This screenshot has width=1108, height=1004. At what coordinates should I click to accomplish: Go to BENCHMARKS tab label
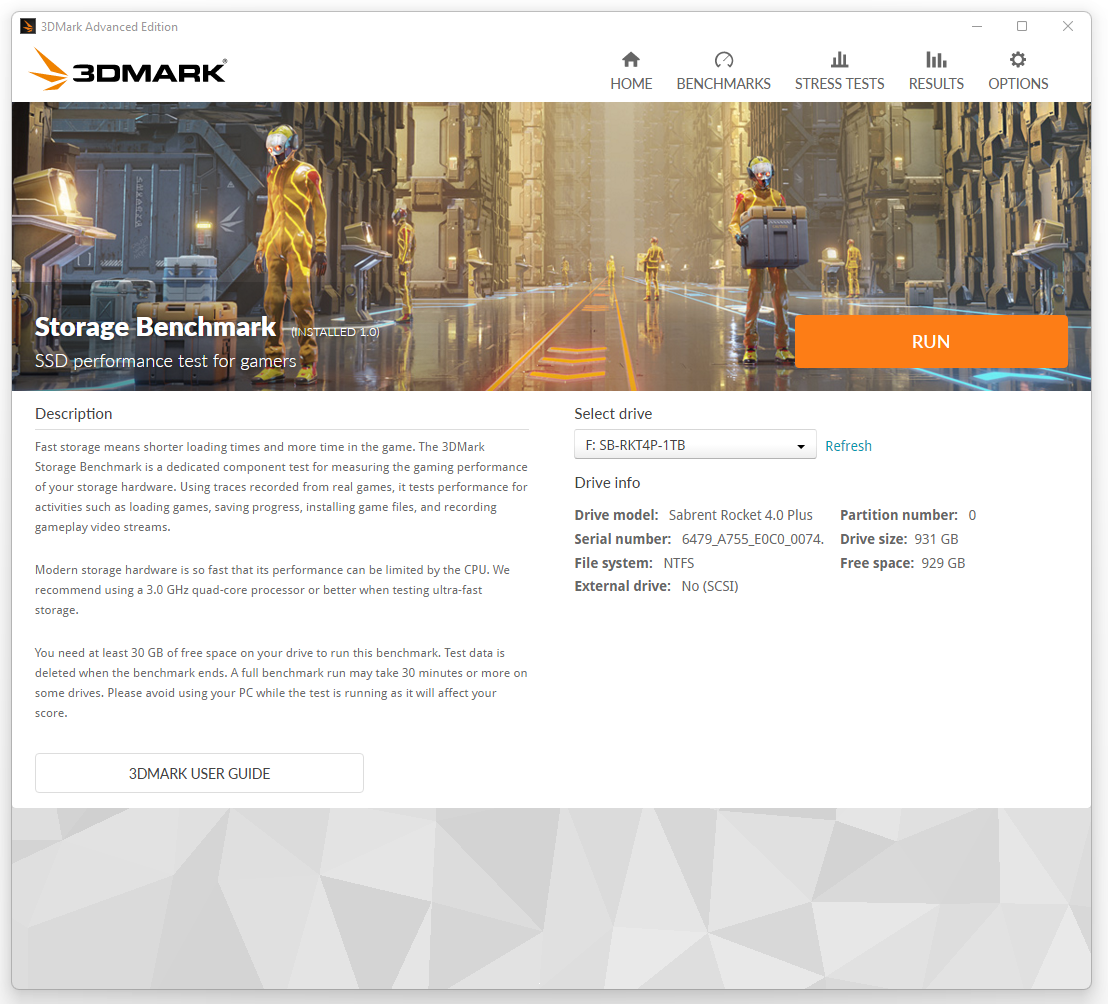click(x=724, y=84)
